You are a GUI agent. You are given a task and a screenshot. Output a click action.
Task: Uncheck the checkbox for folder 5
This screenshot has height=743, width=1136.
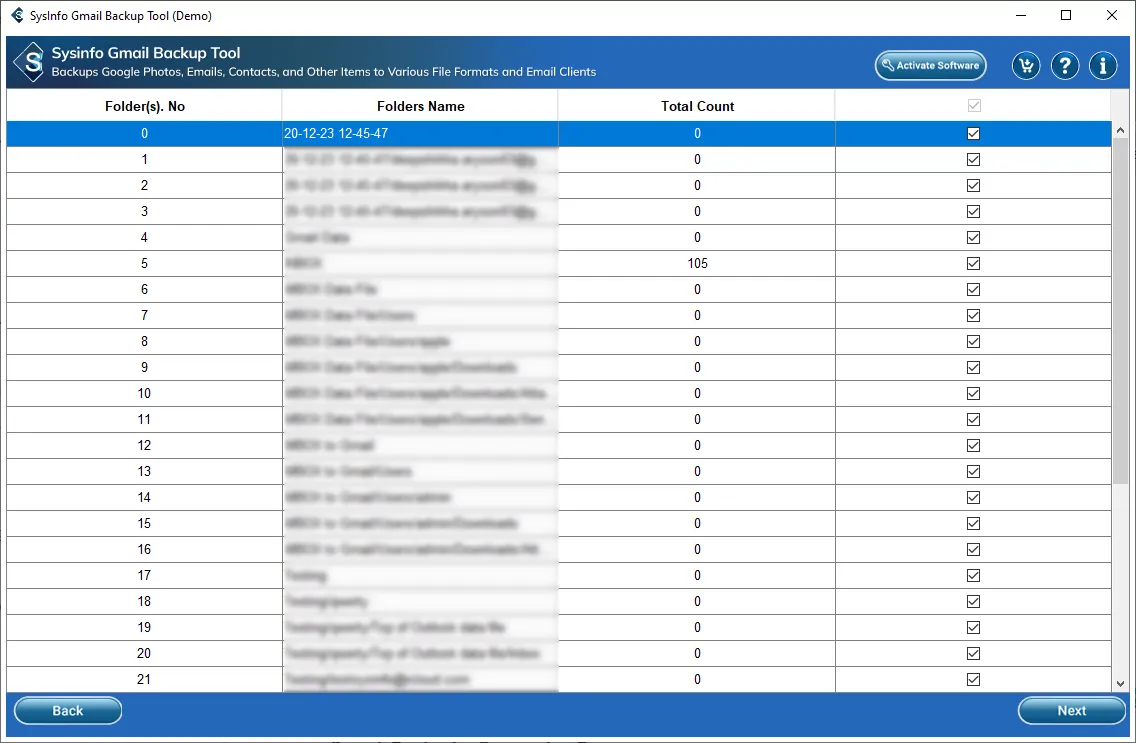(974, 264)
